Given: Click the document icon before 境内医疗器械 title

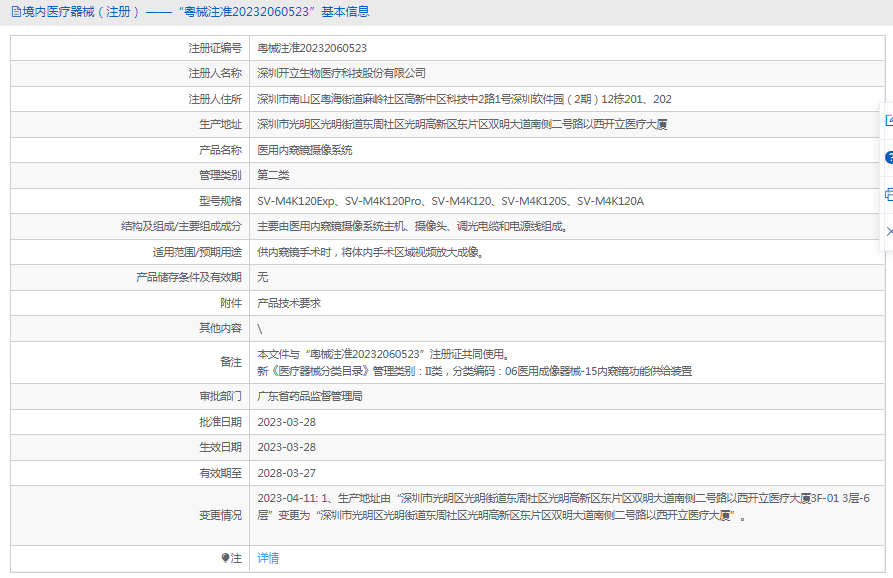Looking at the screenshot, I should click(x=16, y=11).
